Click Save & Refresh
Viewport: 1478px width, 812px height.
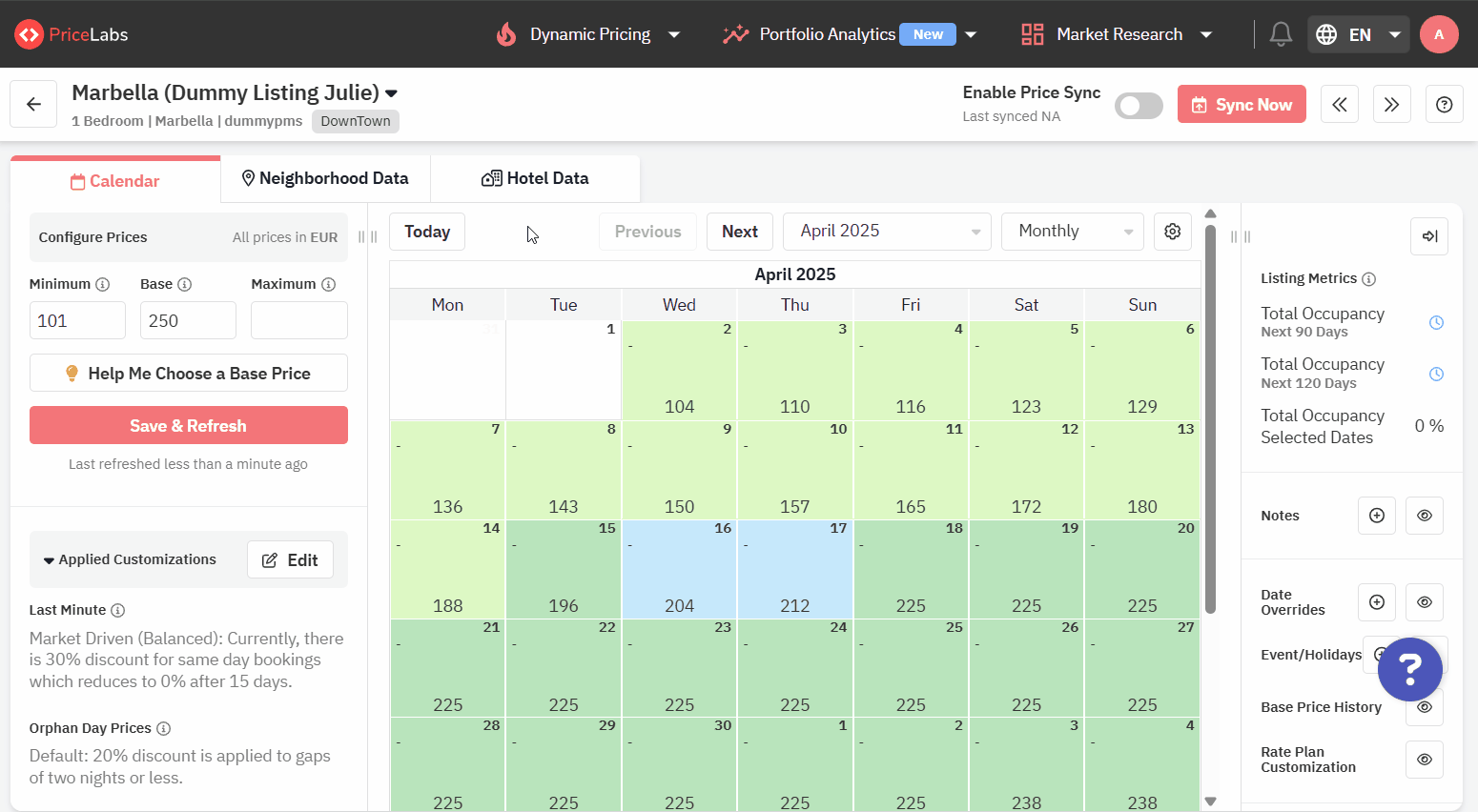[189, 425]
